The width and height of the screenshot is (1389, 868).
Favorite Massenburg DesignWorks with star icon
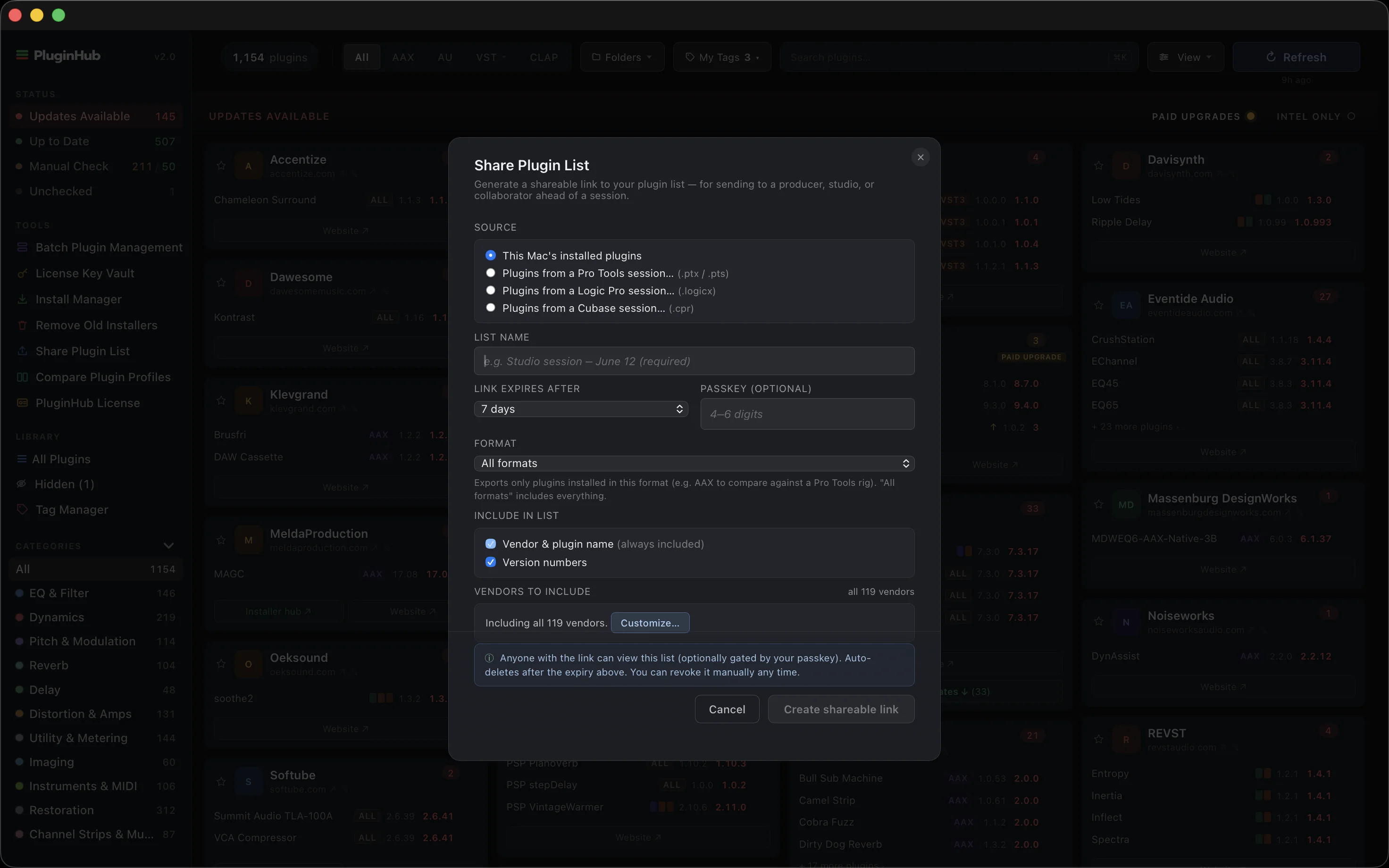coord(1098,504)
